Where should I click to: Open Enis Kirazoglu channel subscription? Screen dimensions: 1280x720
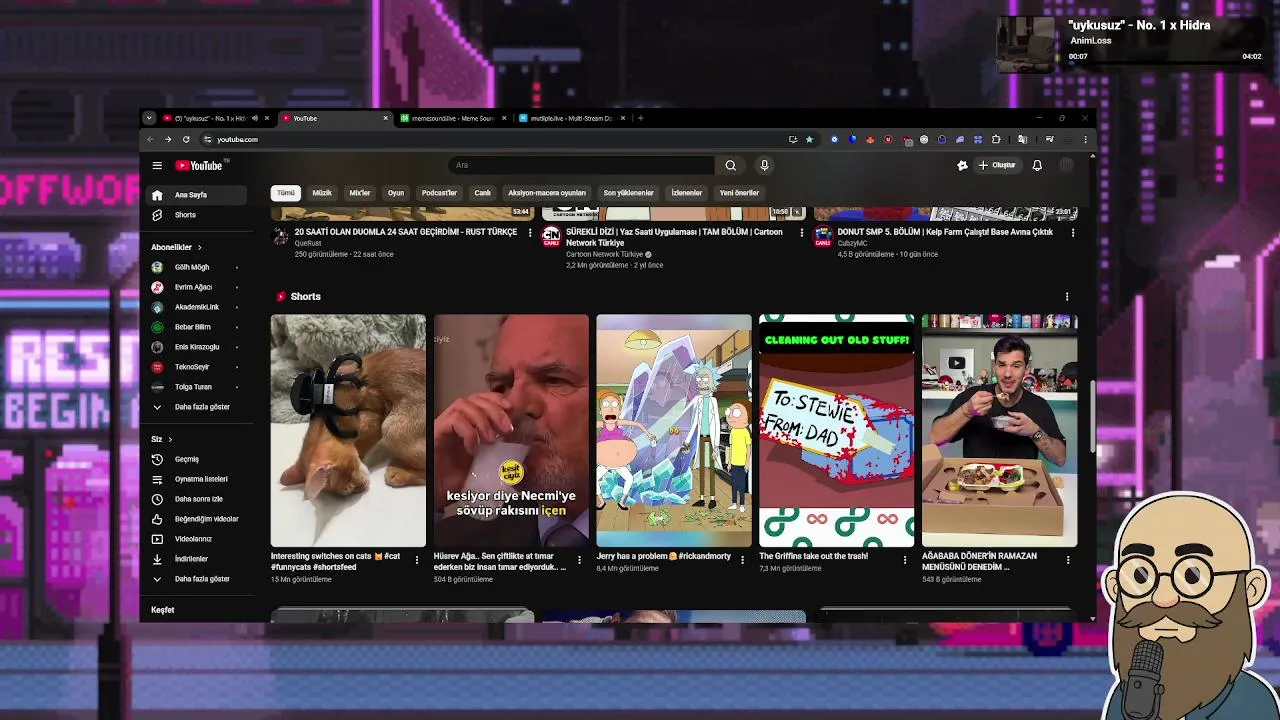pyautogui.click(x=197, y=347)
